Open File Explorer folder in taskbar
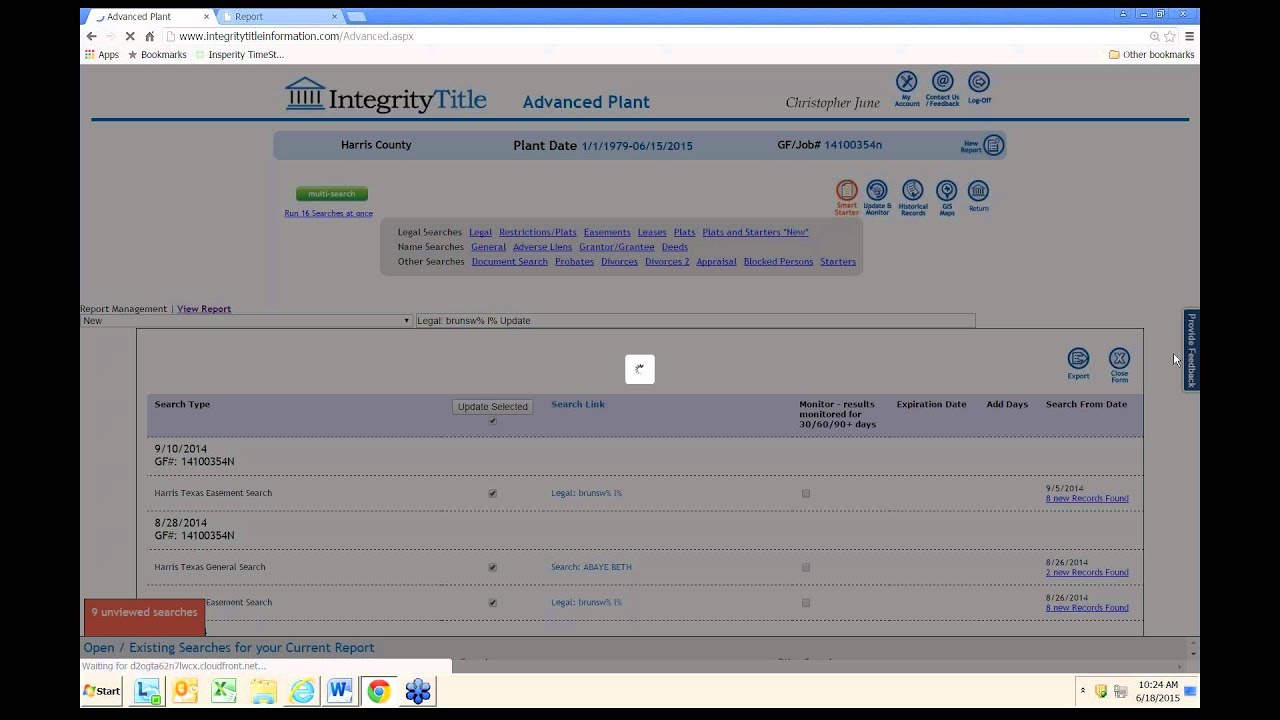Image resolution: width=1280 pixels, height=720 pixels. point(263,691)
